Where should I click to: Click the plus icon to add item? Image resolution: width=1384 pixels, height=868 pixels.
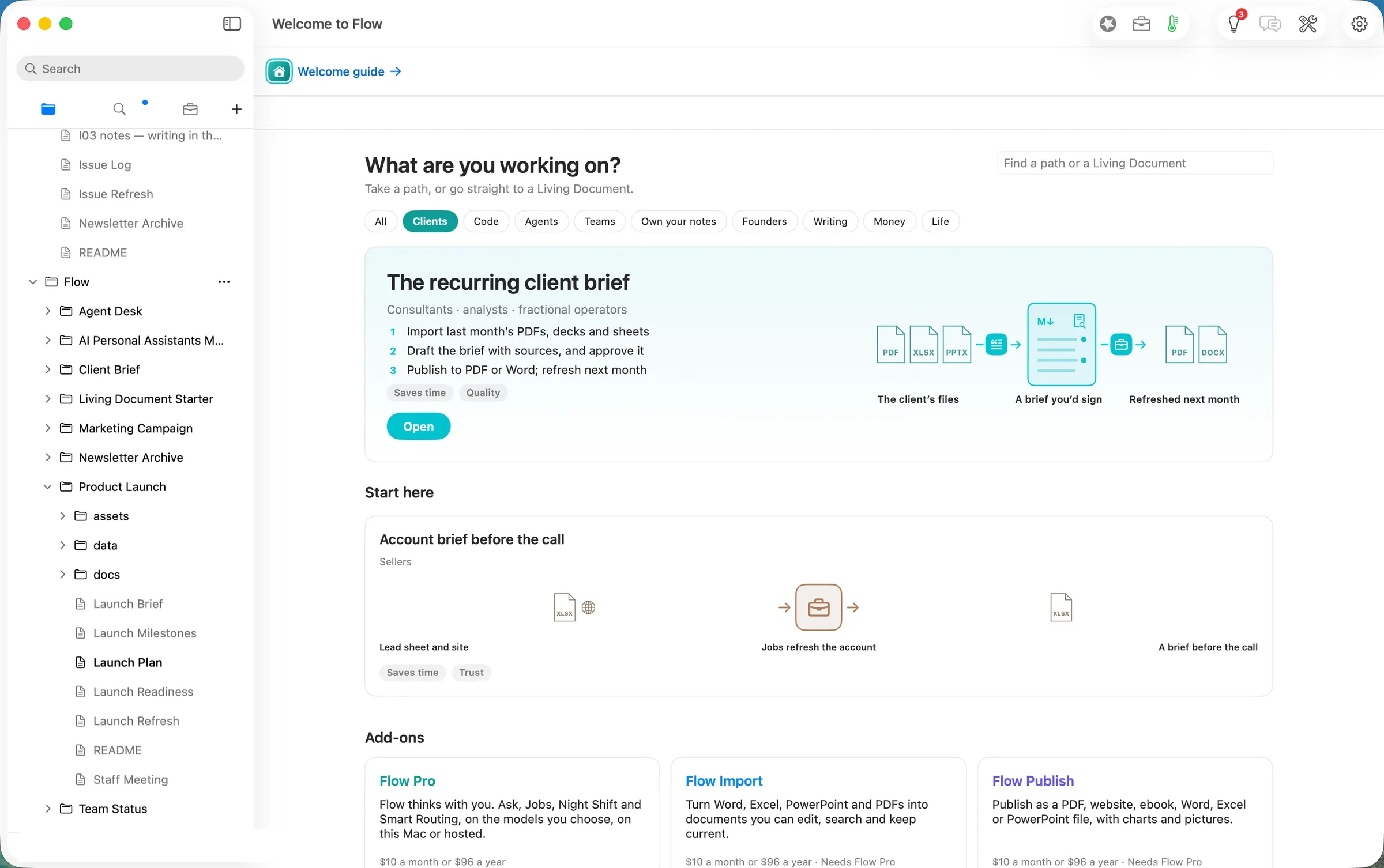[x=236, y=109]
